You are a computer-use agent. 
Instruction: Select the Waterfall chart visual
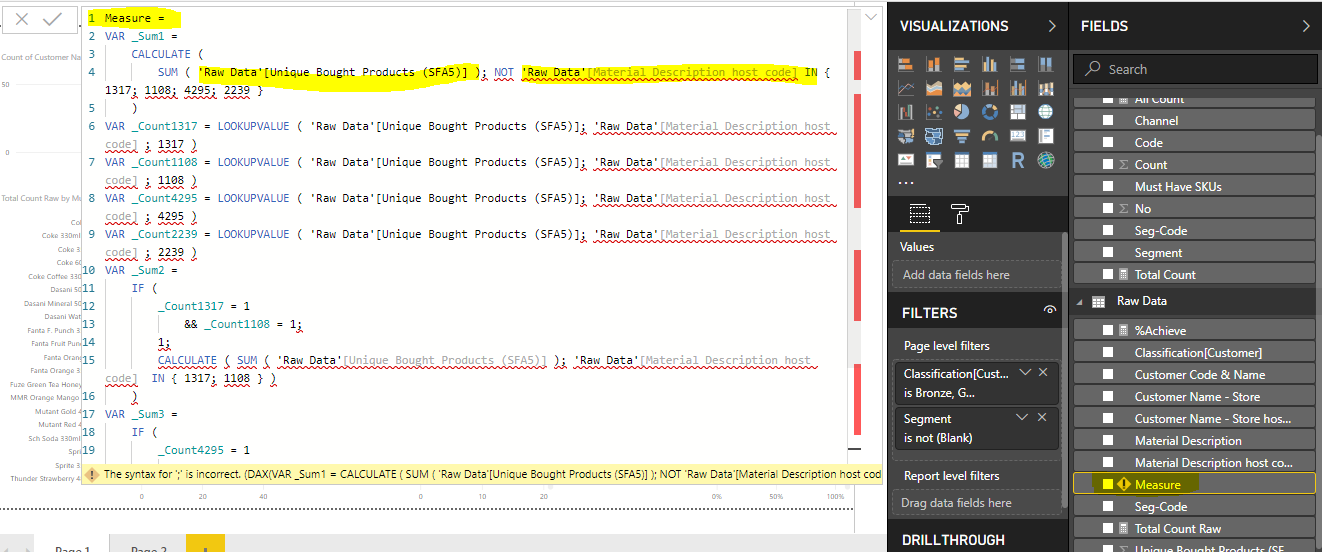[906, 112]
